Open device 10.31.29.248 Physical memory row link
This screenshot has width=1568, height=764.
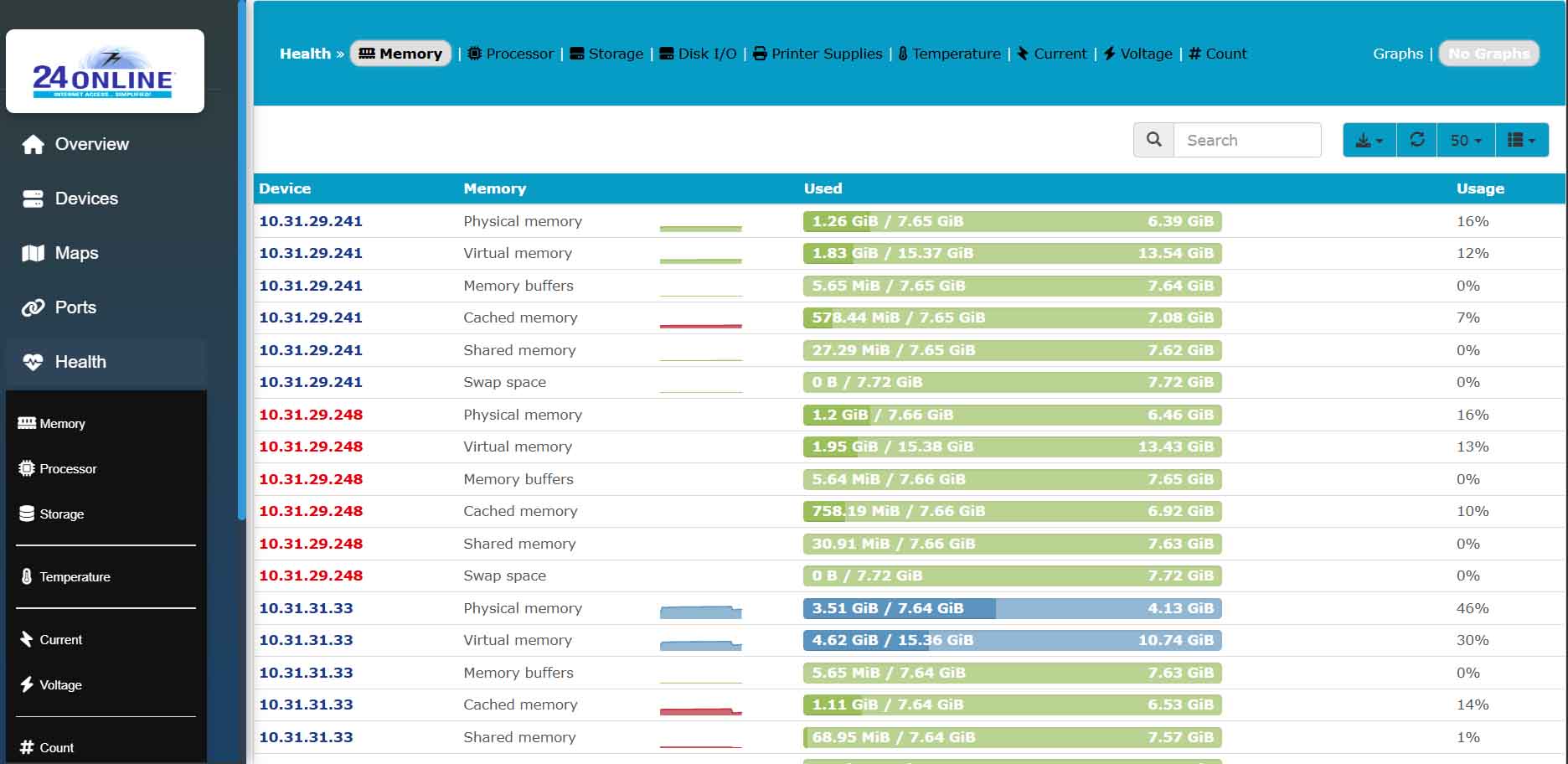point(311,415)
